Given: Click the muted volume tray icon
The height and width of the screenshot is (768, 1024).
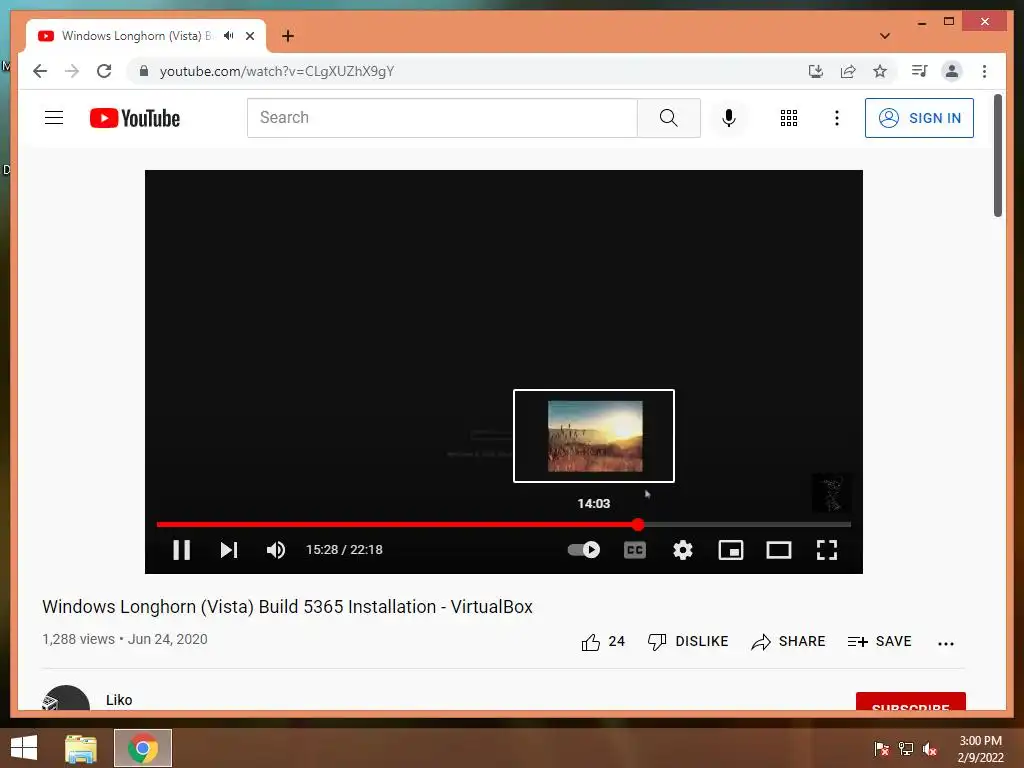Looking at the screenshot, I should [x=930, y=749].
